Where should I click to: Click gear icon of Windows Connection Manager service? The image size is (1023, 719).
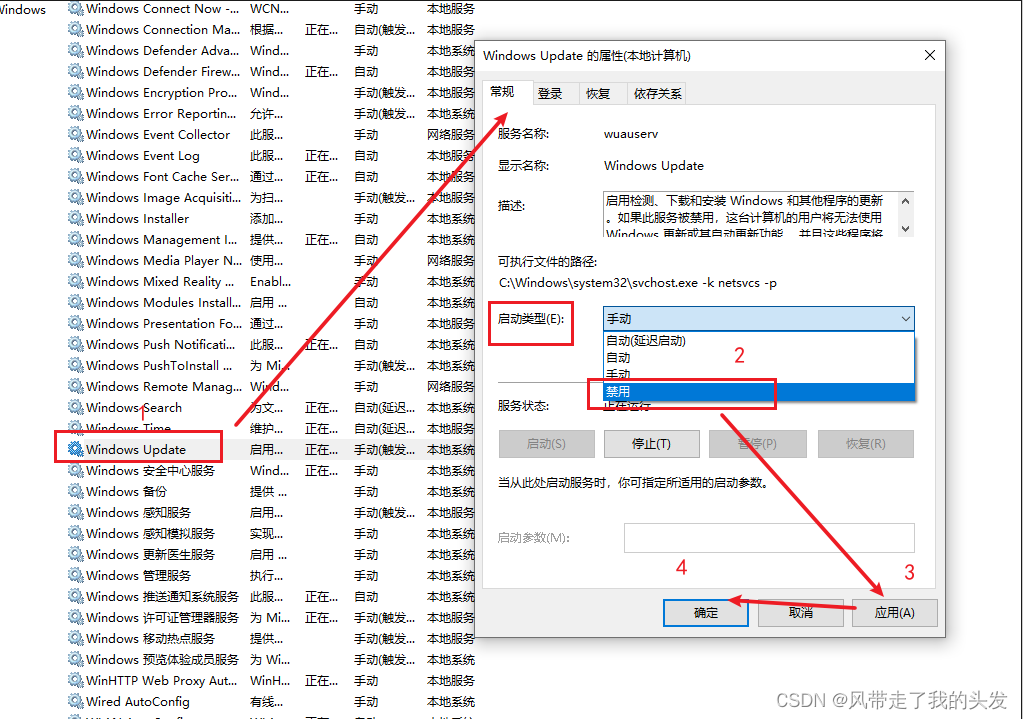pos(76,29)
